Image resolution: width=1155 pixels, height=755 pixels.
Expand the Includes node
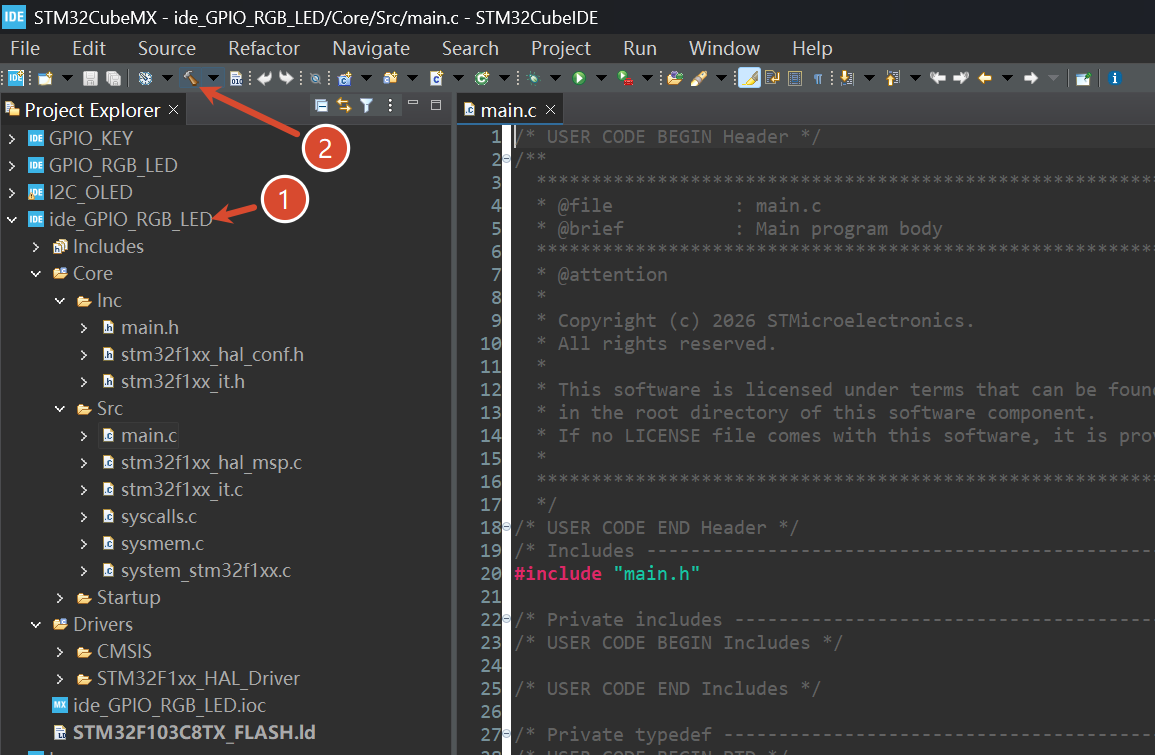coord(35,247)
